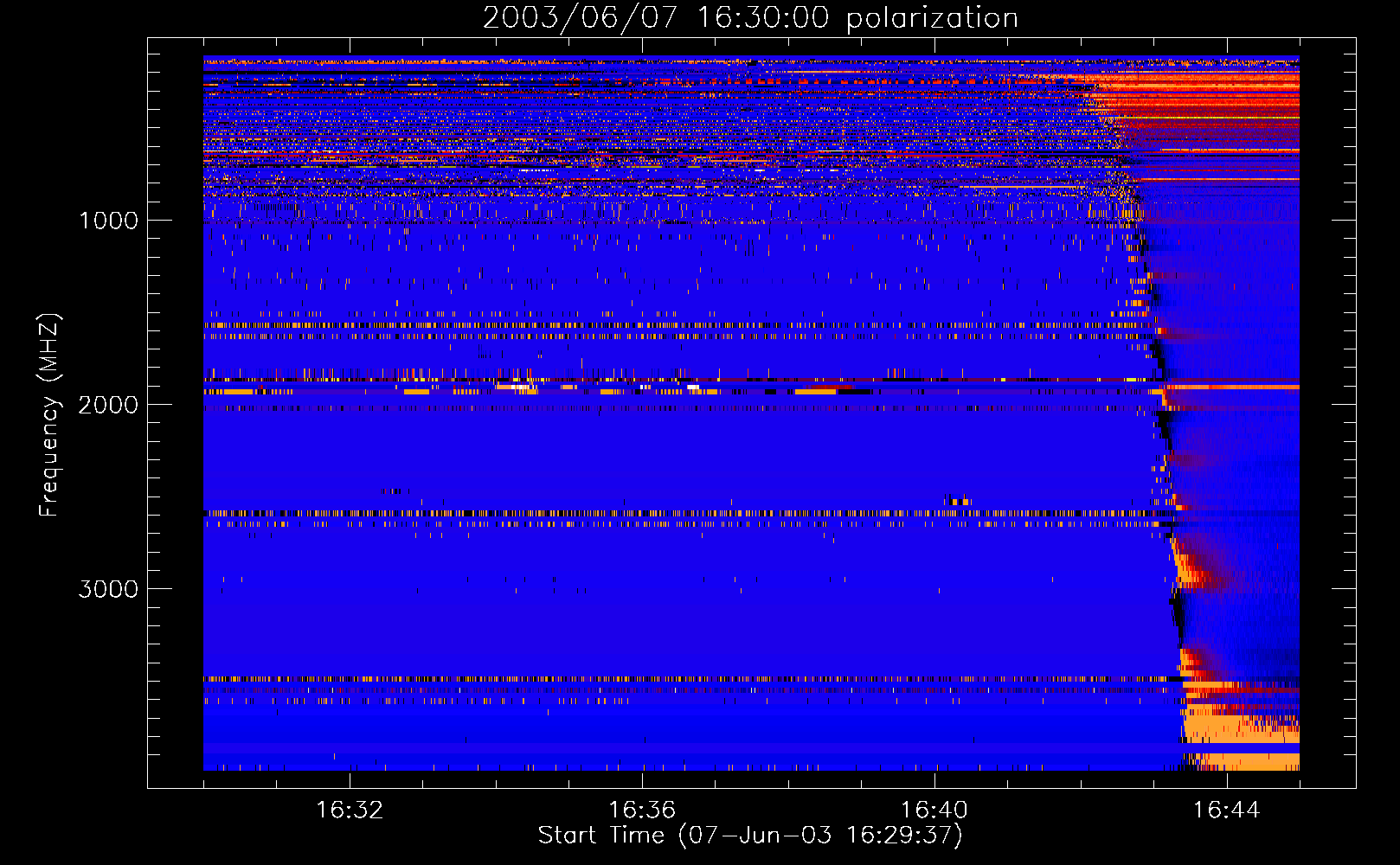Click the 1000 frequency tick label

pos(108,221)
